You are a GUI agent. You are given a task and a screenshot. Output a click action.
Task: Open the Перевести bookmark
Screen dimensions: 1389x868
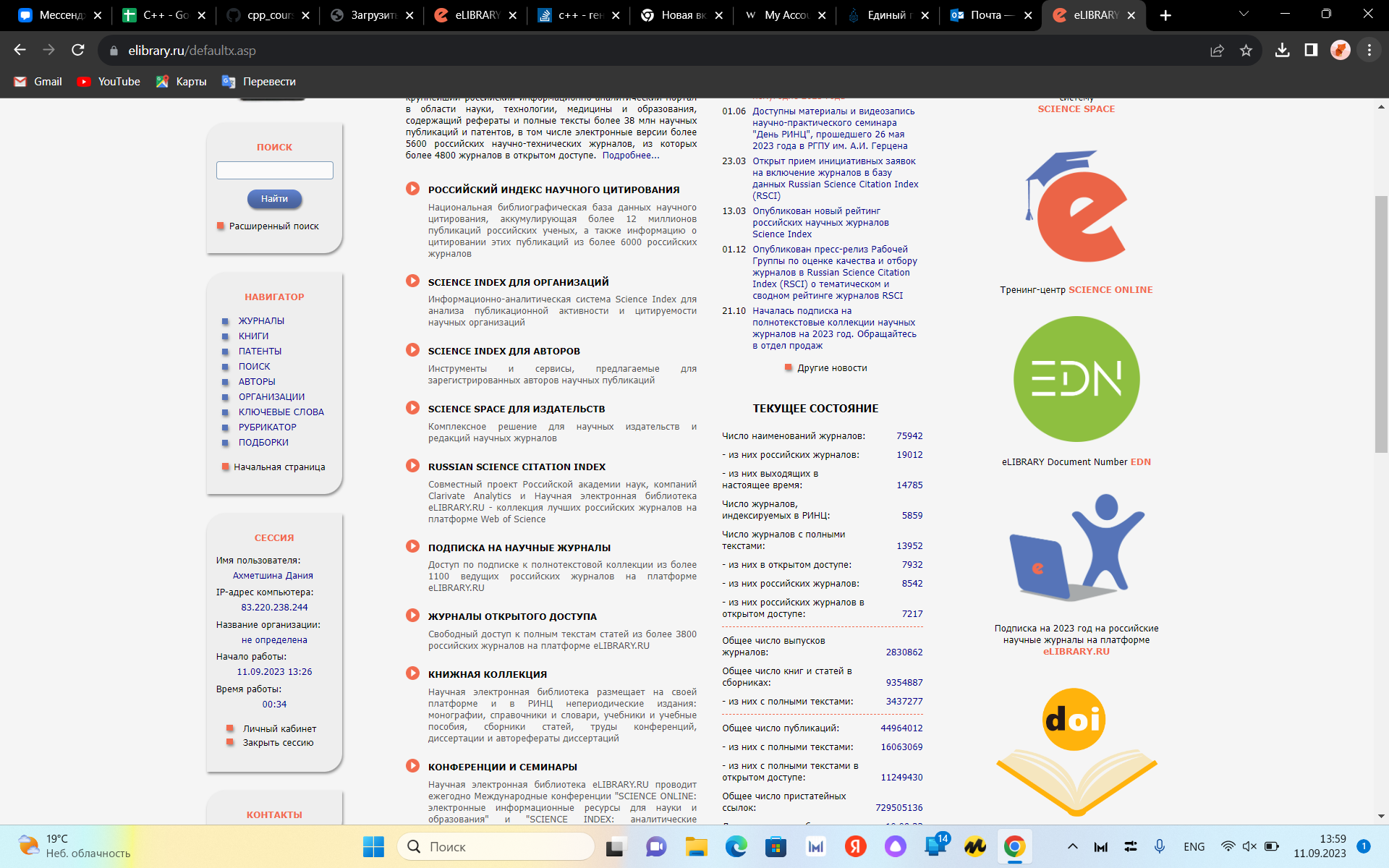259,82
